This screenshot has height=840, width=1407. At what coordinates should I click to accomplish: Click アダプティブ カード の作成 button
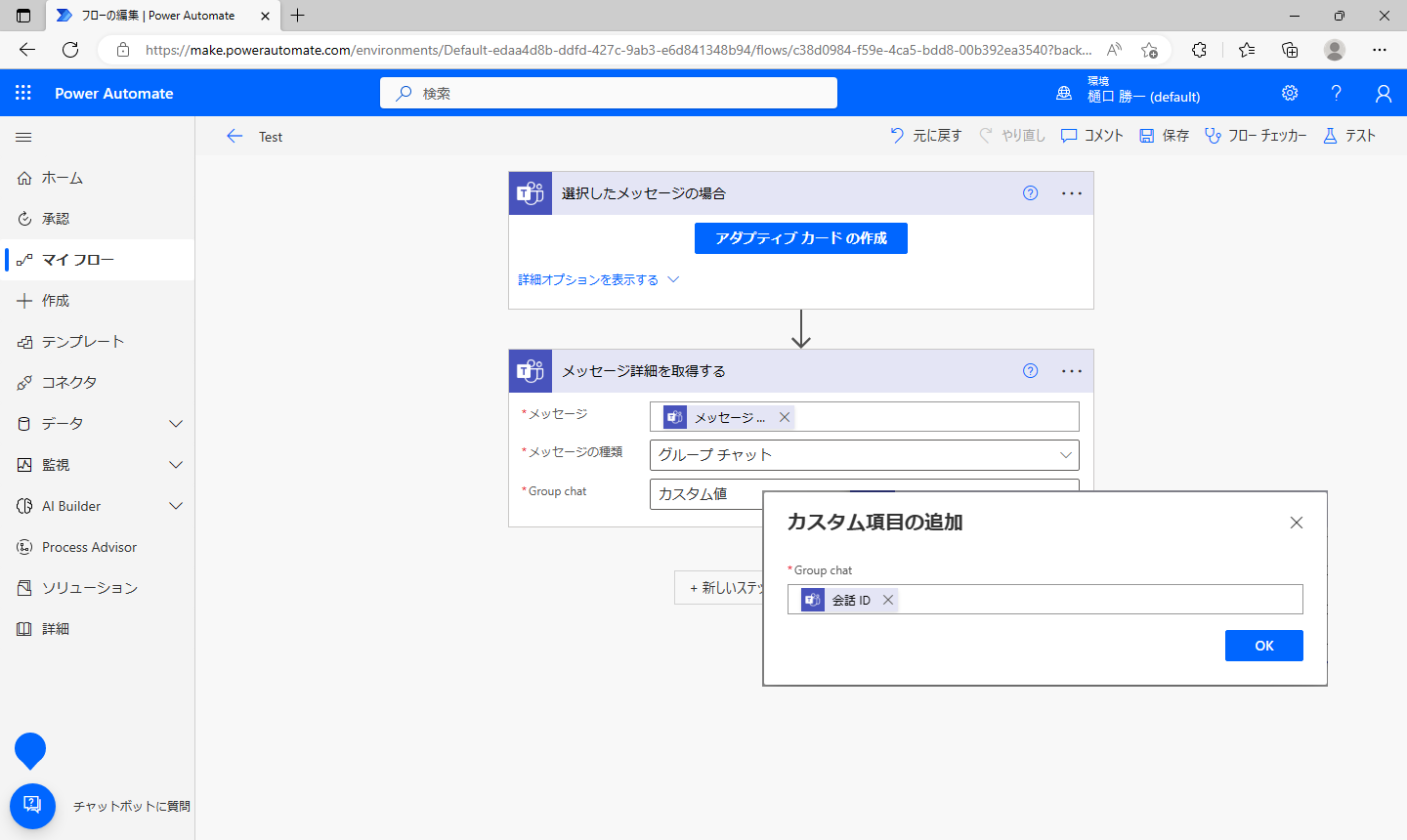[801, 238]
